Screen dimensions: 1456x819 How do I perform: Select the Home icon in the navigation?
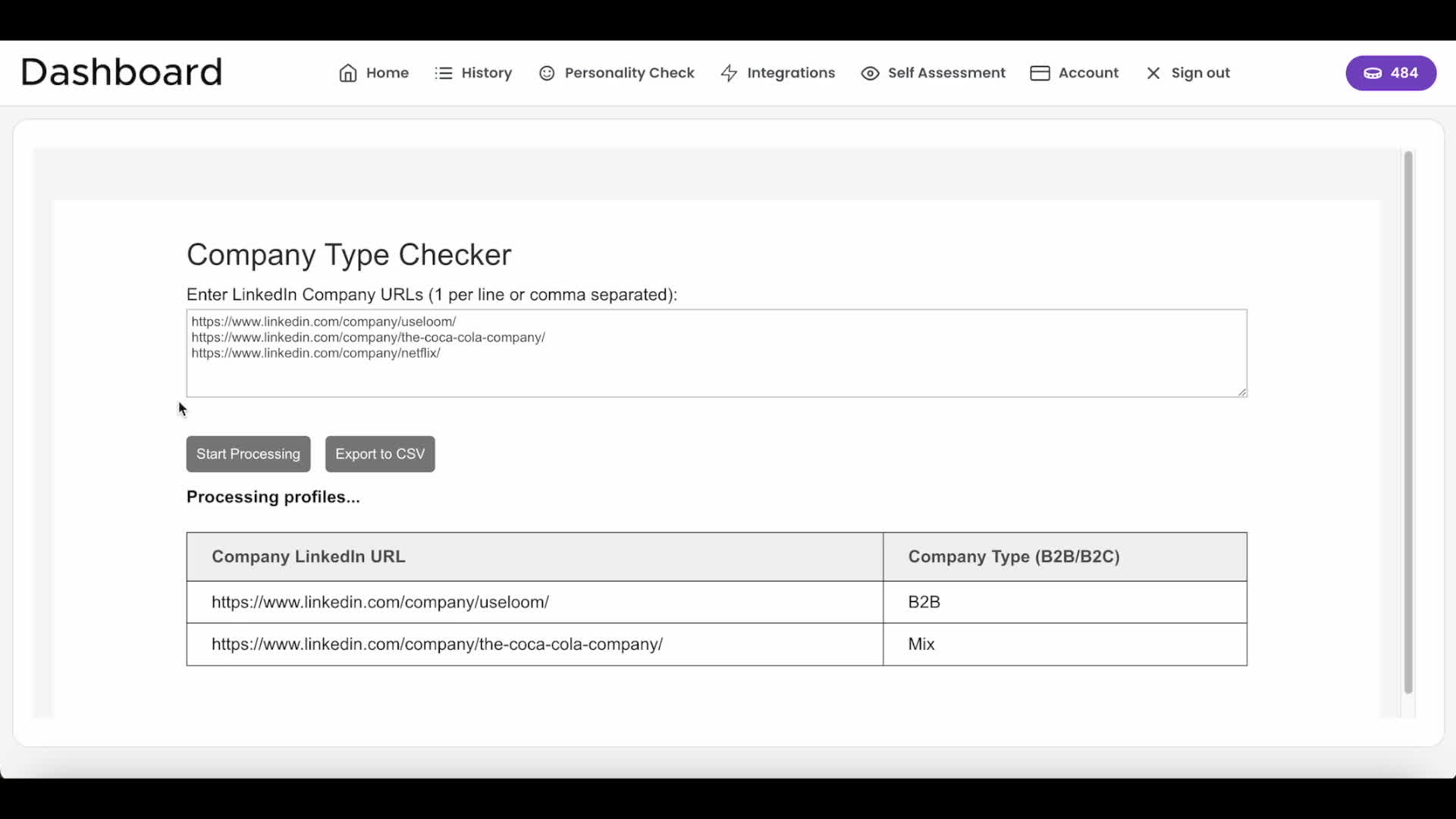pyautogui.click(x=348, y=73)
